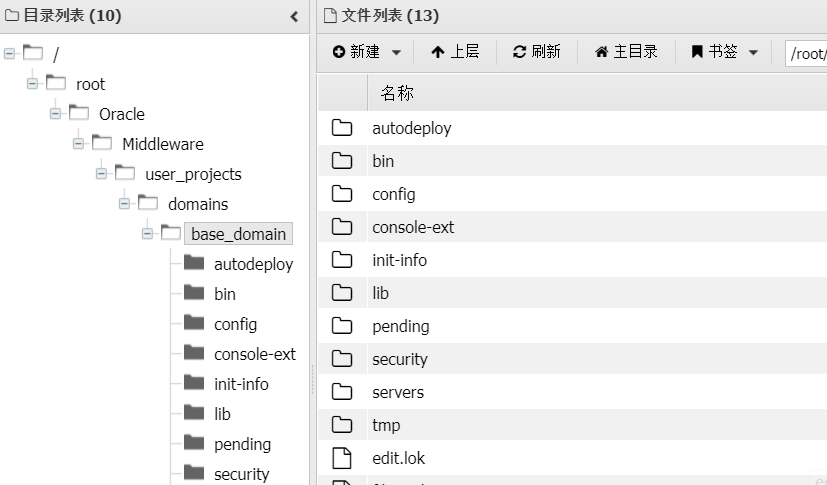Open the 书签 bookmark icon

coord(697,52)
